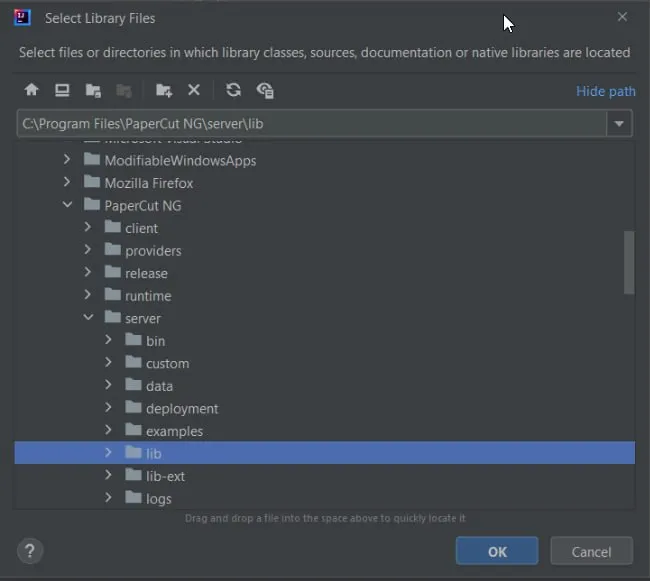Expand the providers folder
This screenshot has width=650, height=581.
[x=87, y=249]
